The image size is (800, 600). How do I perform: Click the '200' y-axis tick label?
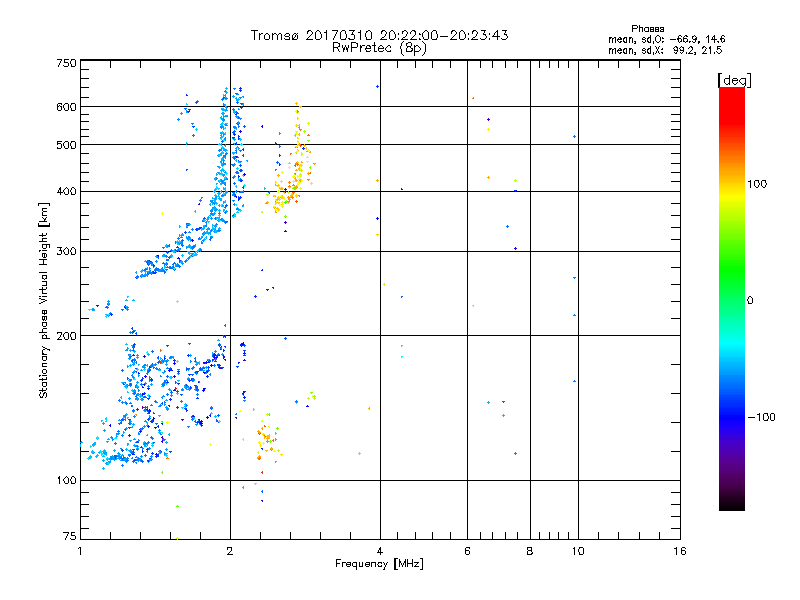click(66, 336)
